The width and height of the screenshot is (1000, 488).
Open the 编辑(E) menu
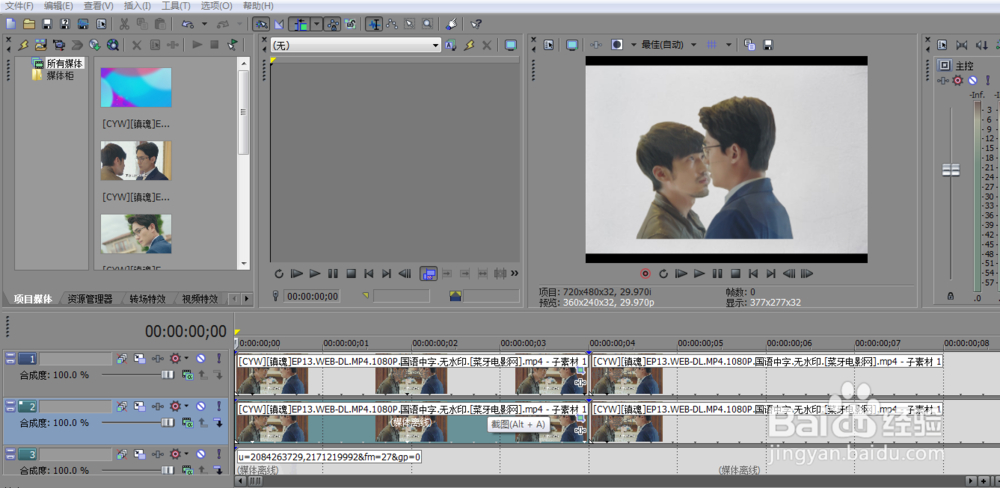(x=59, y=6)
